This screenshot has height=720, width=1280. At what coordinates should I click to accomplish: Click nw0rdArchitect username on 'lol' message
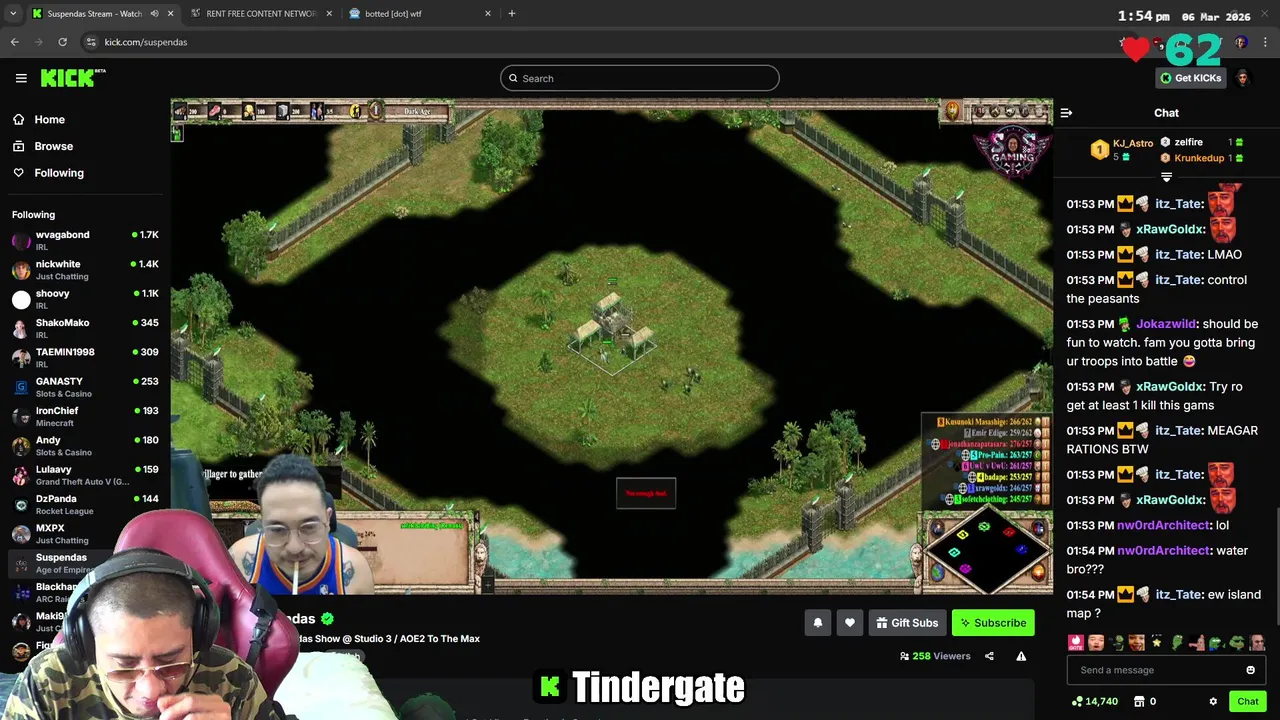(x=1164, y=525)
